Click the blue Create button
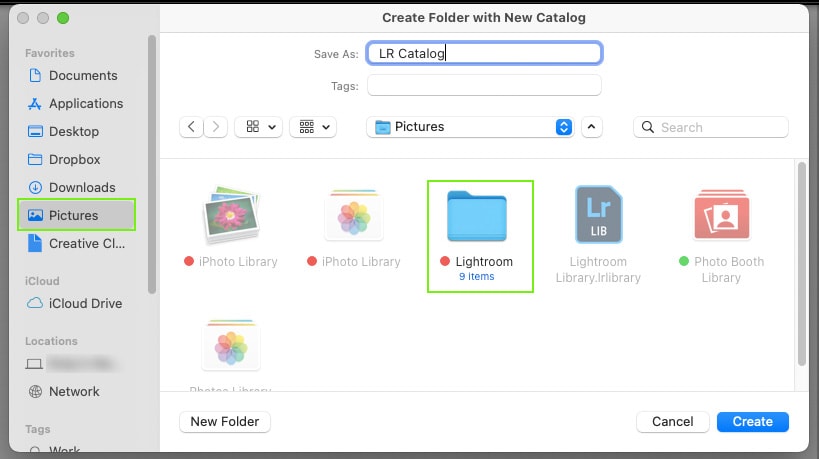819x459 pixels. pos(753,421)
